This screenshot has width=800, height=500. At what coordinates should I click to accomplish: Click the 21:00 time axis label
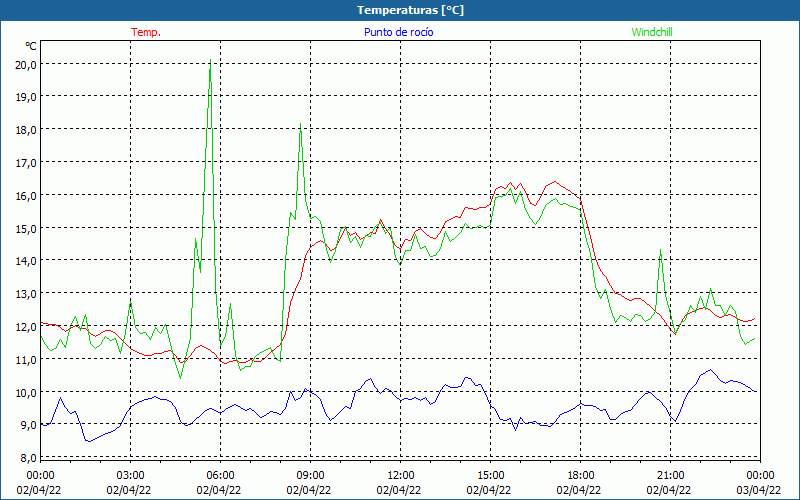tap(670, 476)
